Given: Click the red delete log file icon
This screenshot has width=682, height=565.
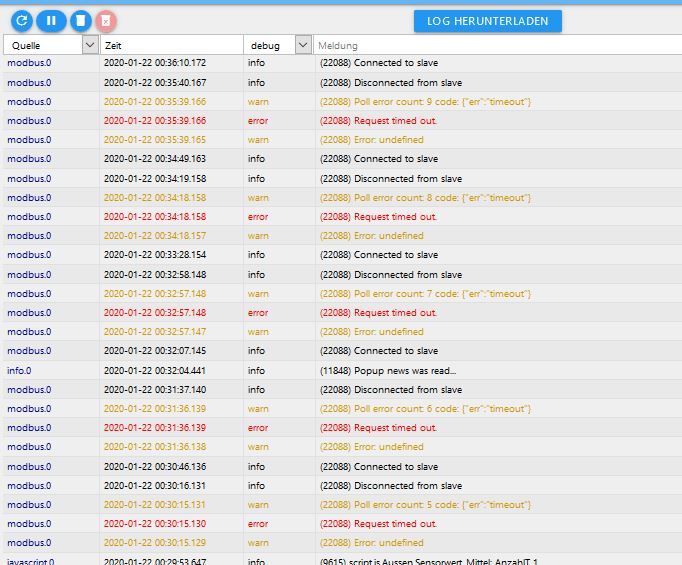Looking at the screenshot, I should 106,21.
